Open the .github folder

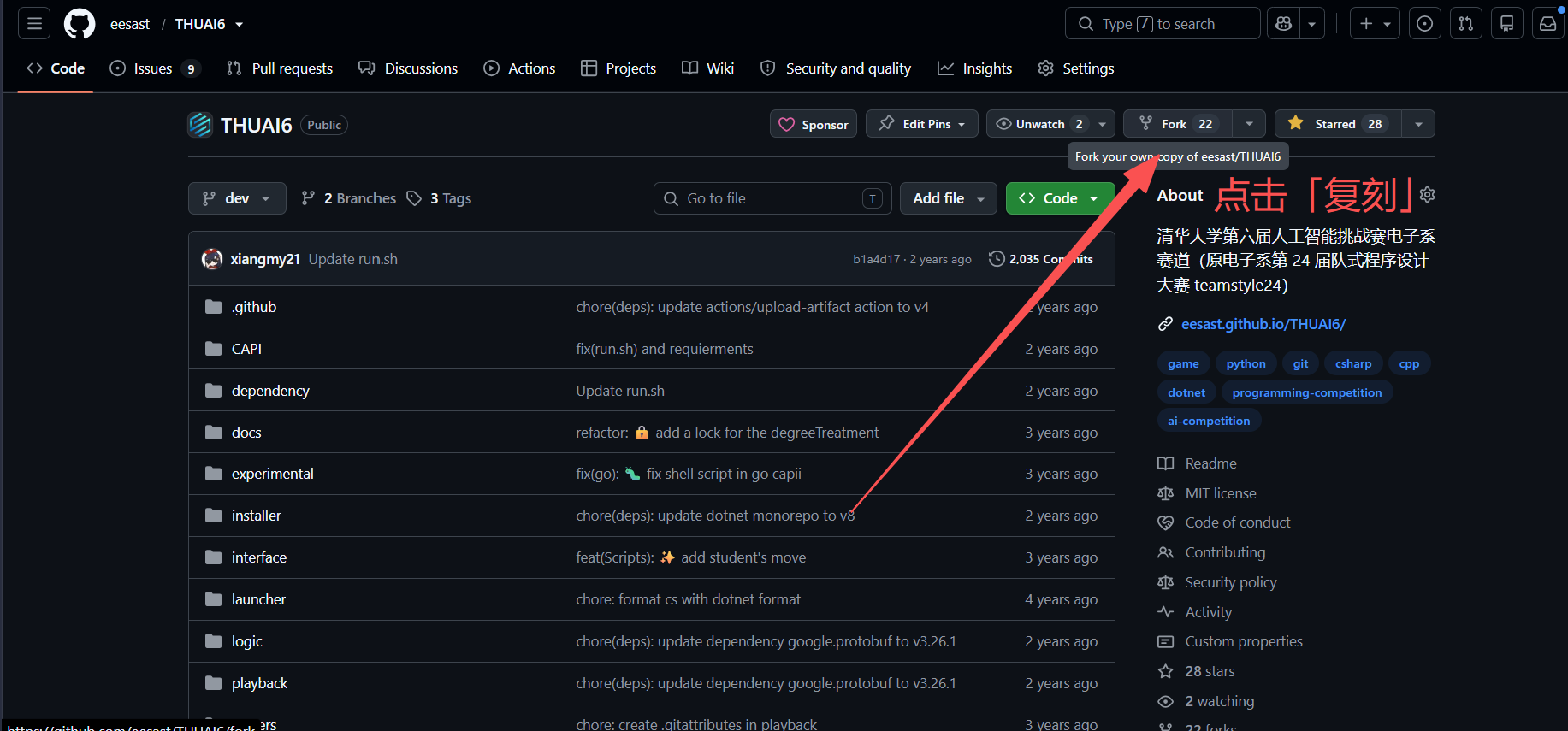(x=254, y=307)
